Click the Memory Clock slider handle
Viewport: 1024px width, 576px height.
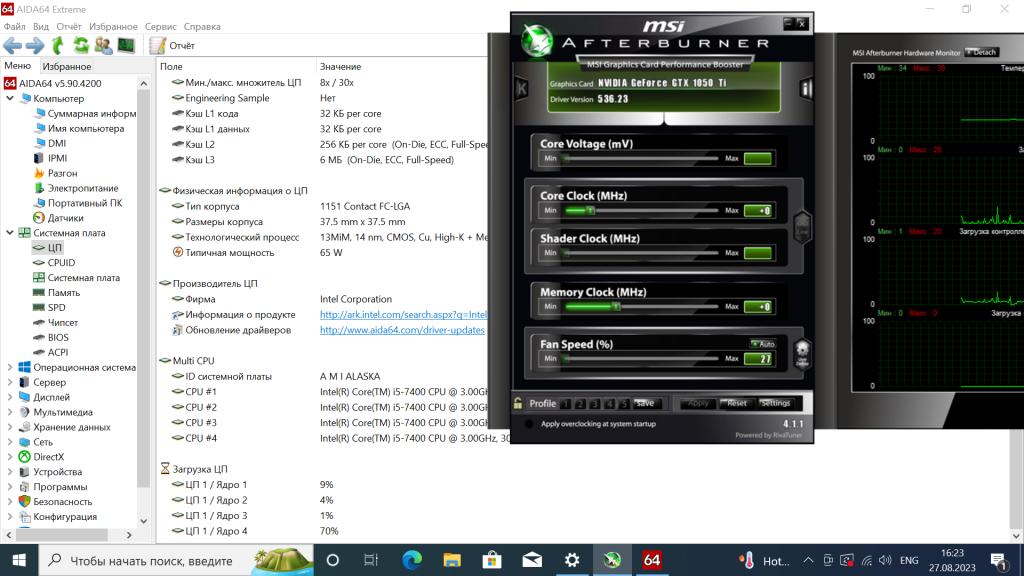[x=616, y=307]
